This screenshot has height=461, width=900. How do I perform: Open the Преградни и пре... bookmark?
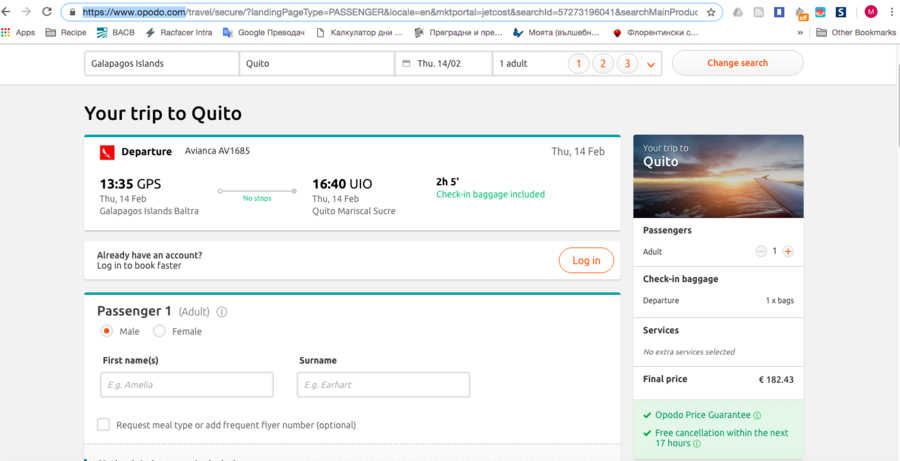pos(458,33)
